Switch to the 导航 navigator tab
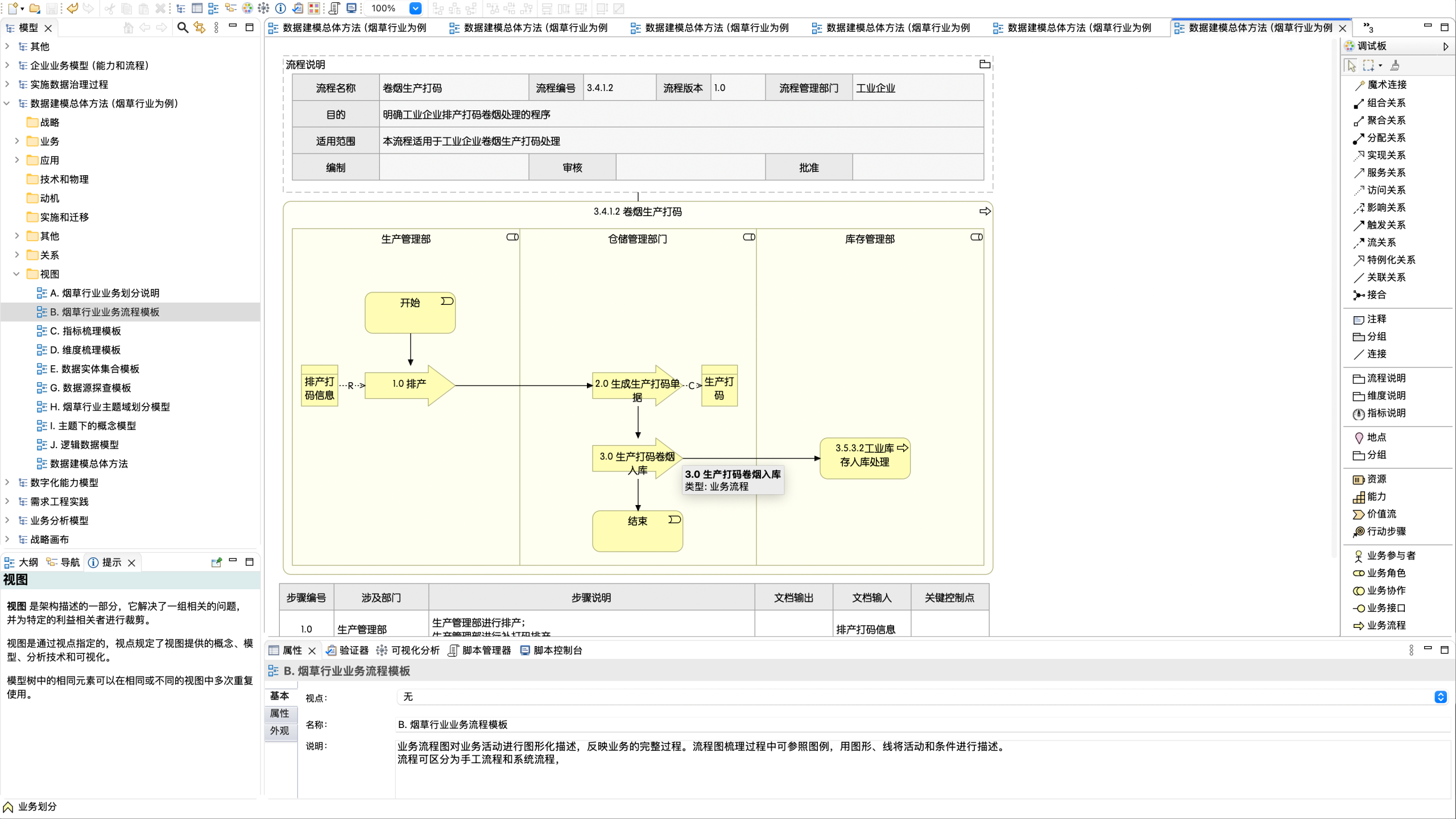The height and width of the screenshot is (819, 1456). pyautogui.click(x=63, y=562)
